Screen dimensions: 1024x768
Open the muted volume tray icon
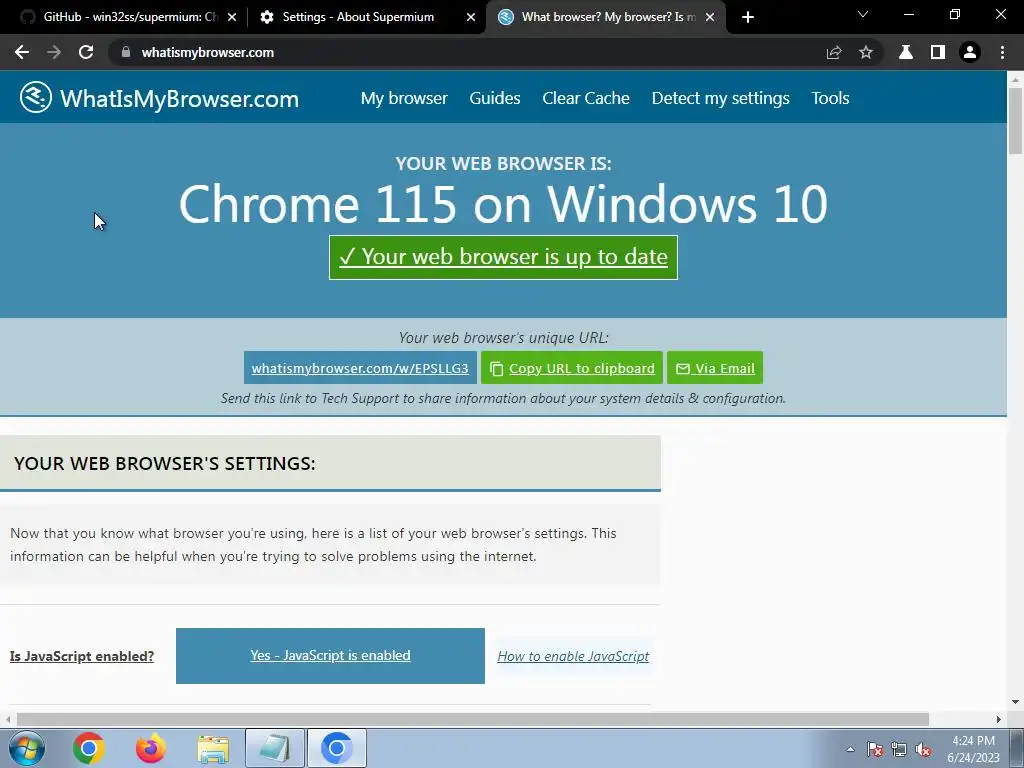click(x=923, y=749)
